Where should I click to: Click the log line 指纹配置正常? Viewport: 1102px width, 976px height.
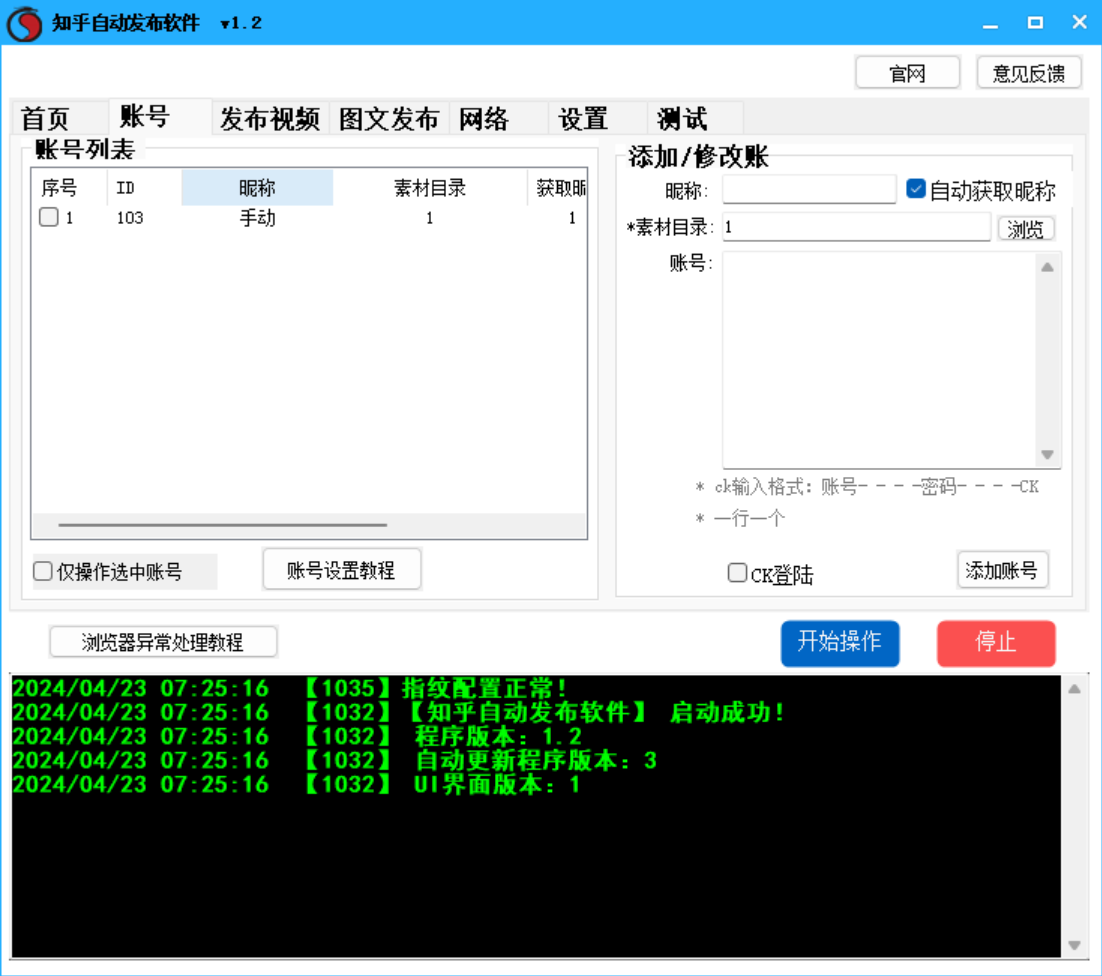click(290, 688)
